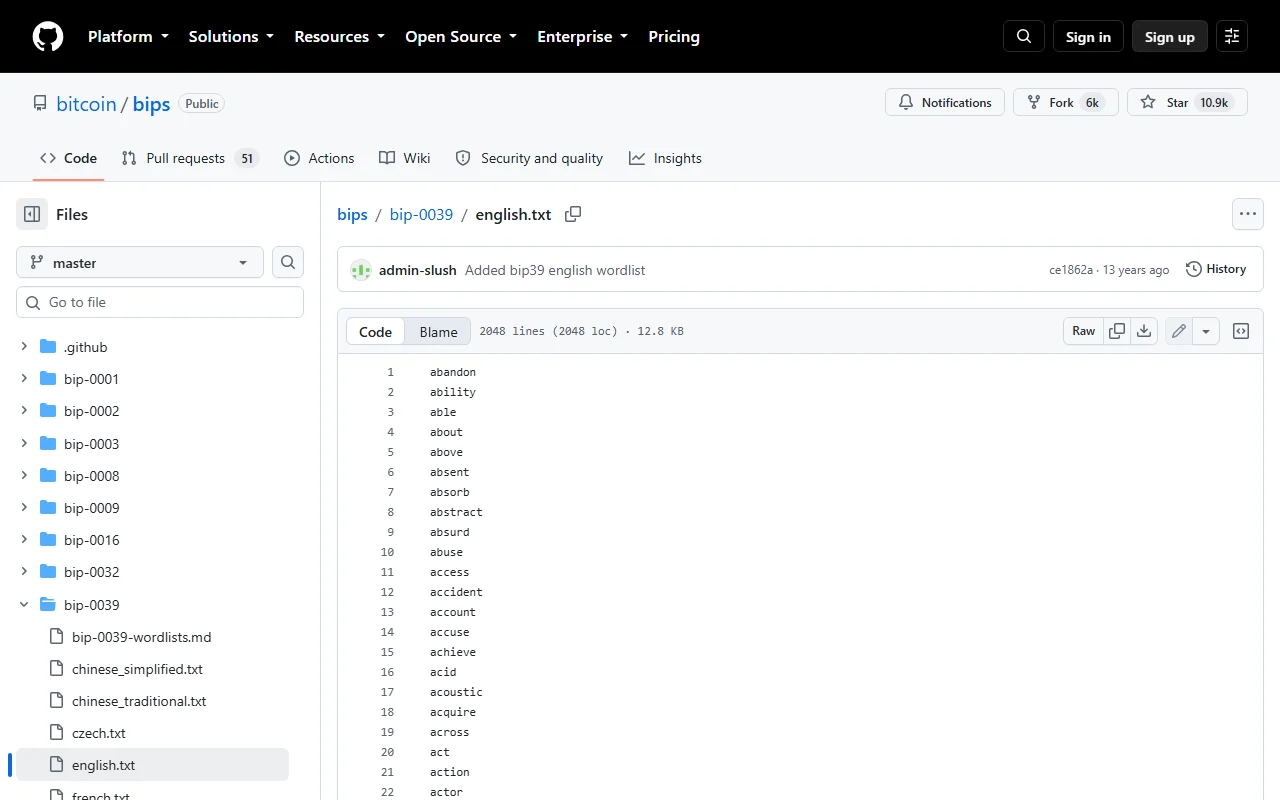Open the bip-0003 folder
The image size is (1280, 800).
click(x=91, y=444)
